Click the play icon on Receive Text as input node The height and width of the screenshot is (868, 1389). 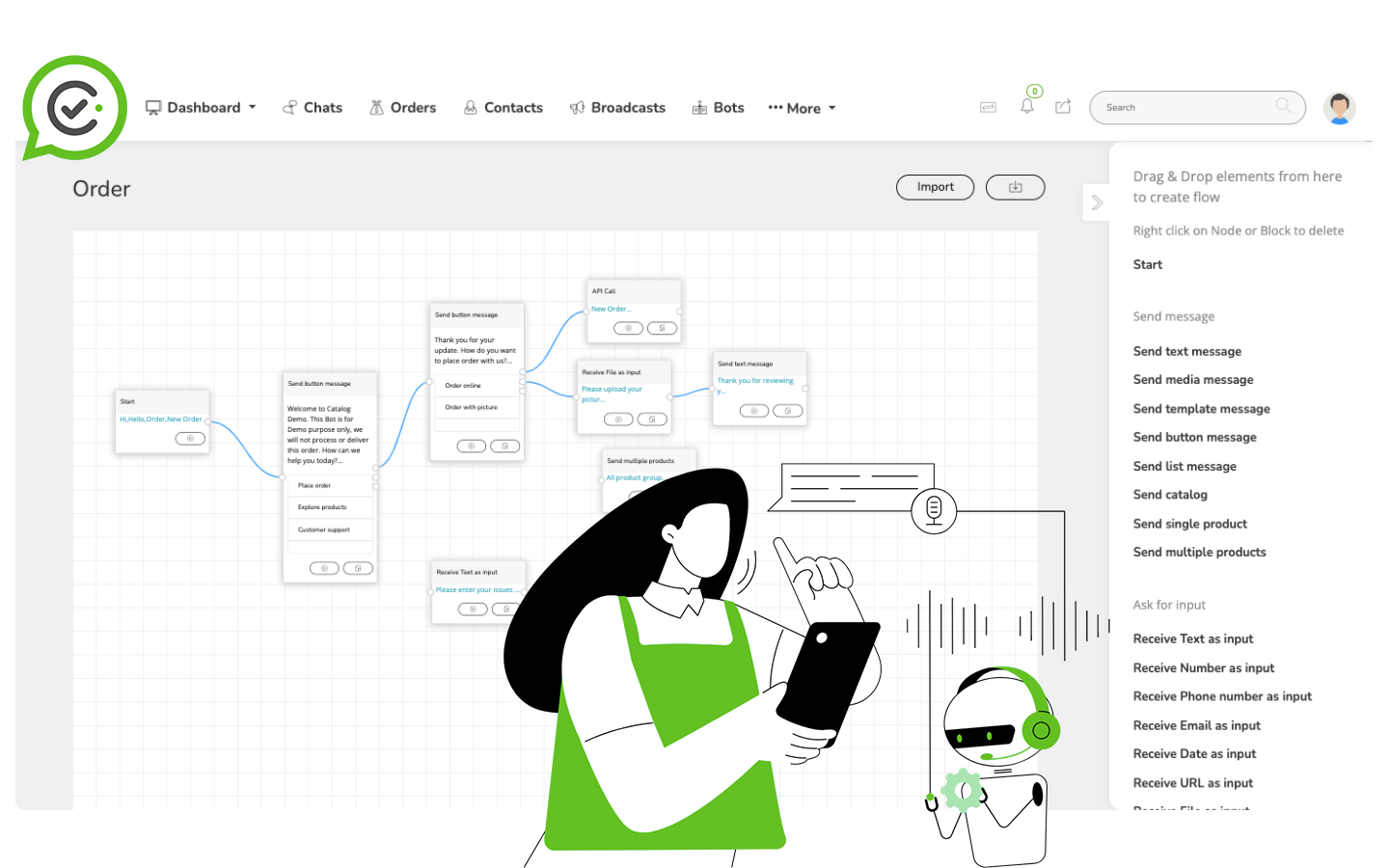point(473,609)
